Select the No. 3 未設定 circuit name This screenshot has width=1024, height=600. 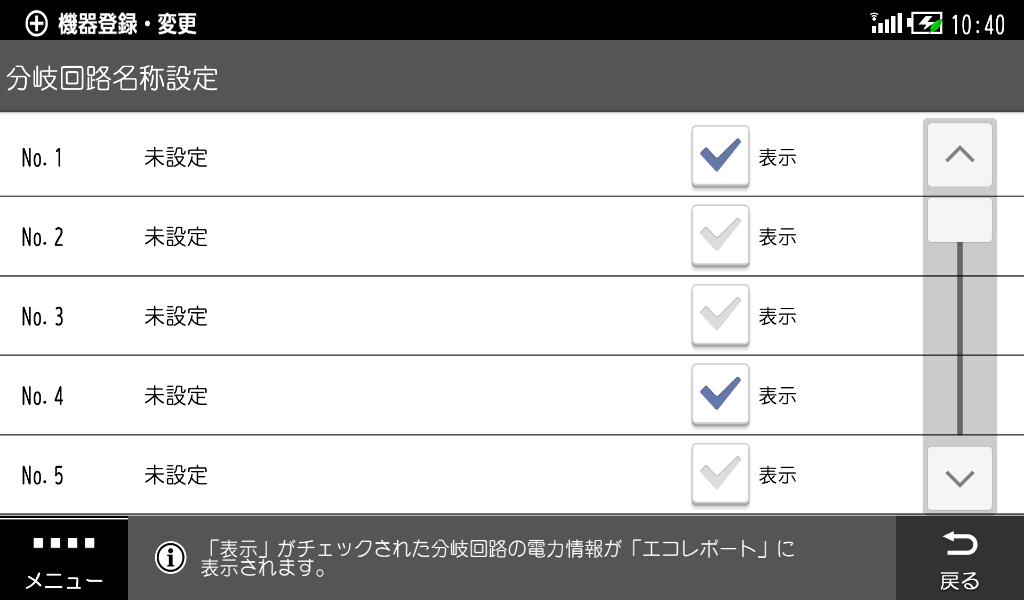point(176,317)
